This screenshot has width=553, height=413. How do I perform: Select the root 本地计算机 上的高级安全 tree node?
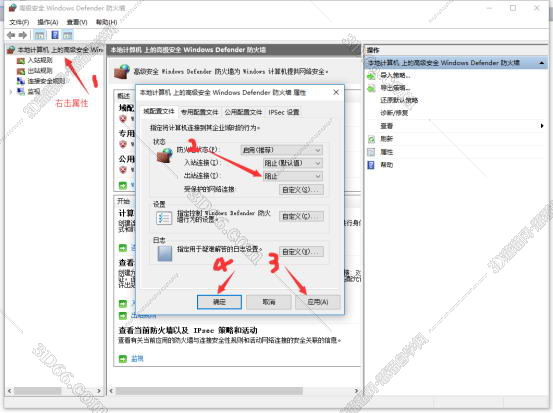[x=59, y=50]
